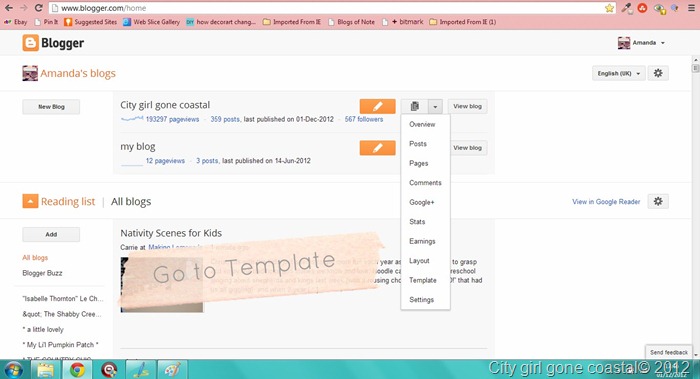Click the post list icon for City girl gone coastal

[414, 106]
